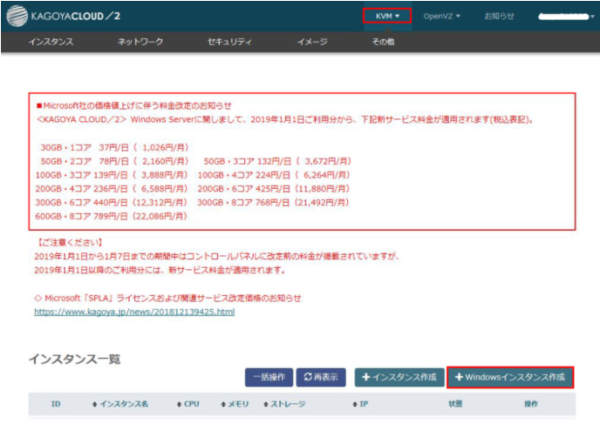The width and height of the screenshot is (600, 430).
Task: Sort the table by IP column
Action: click(360, 404)
